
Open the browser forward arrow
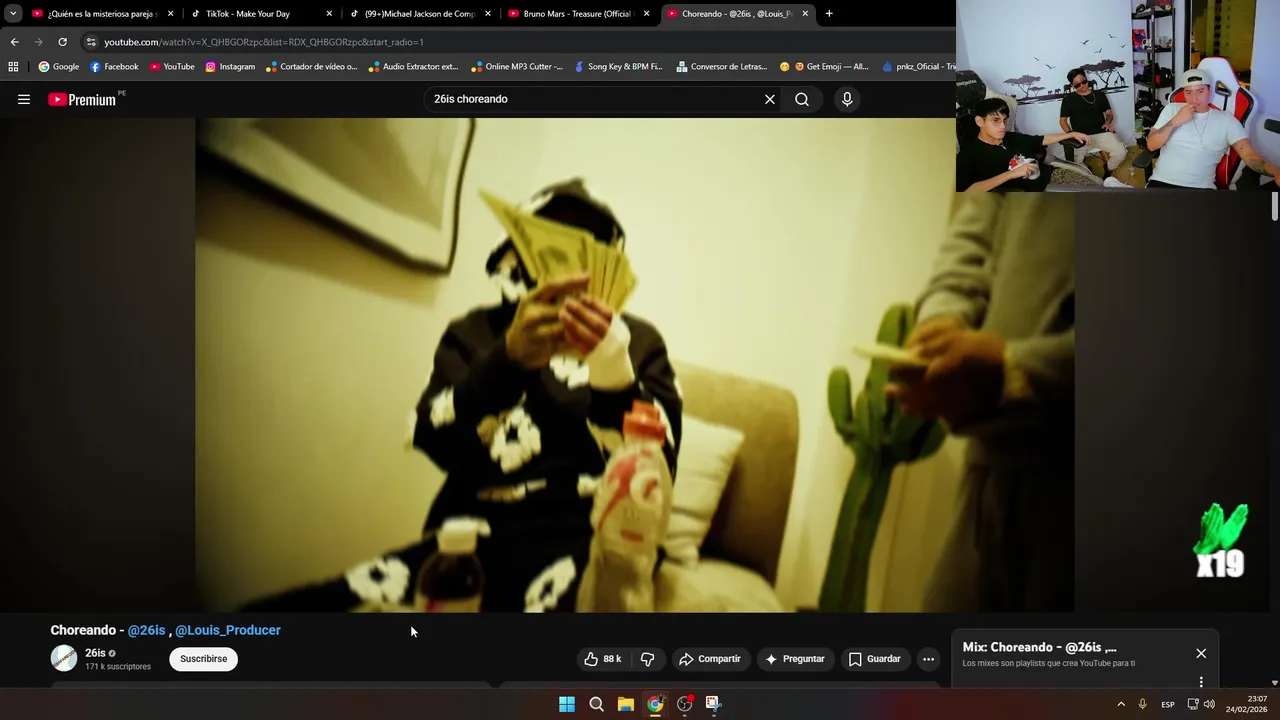tap(38, 42)
